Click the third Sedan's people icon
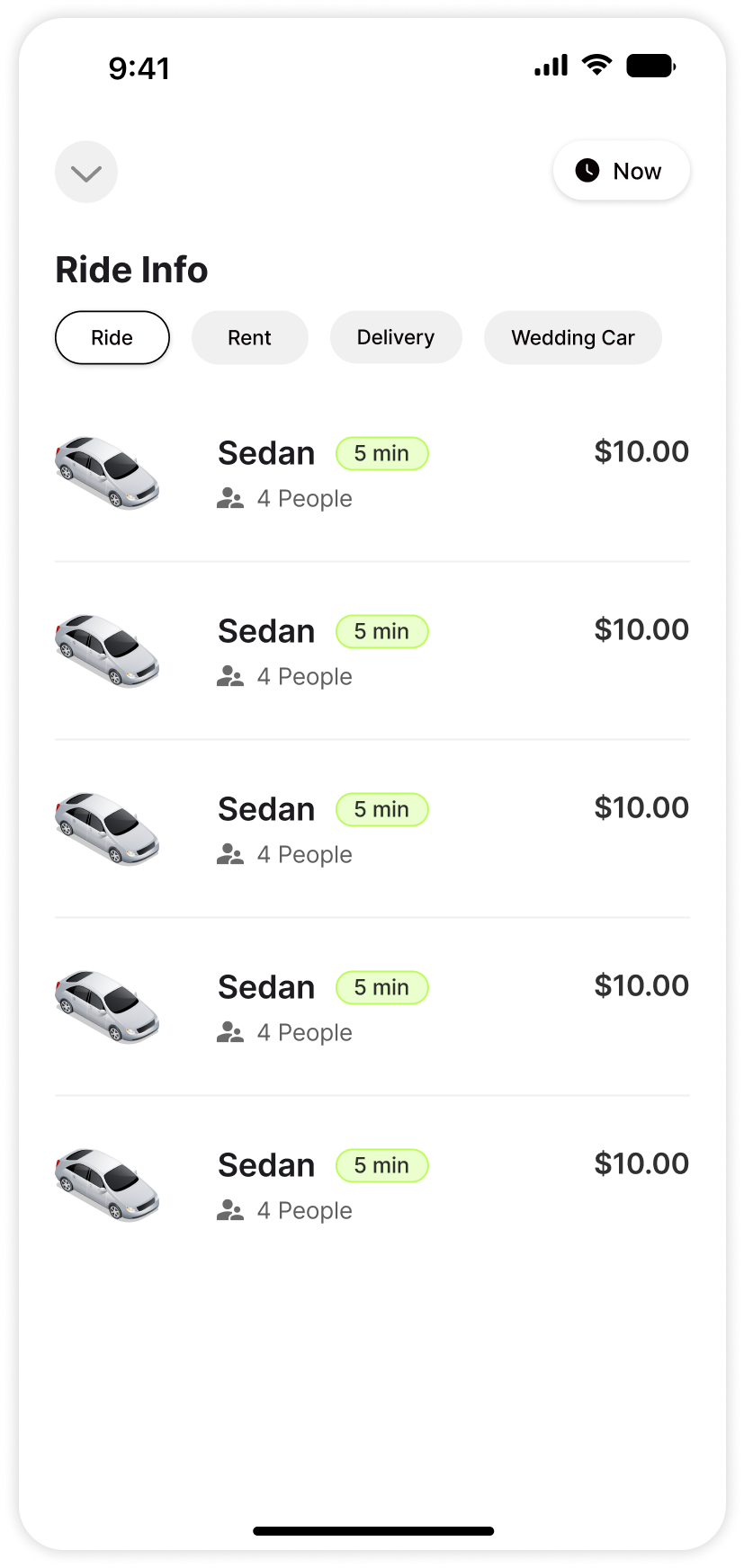The width and height of the screenshot is (744, 1568). (x=230, y=855)
